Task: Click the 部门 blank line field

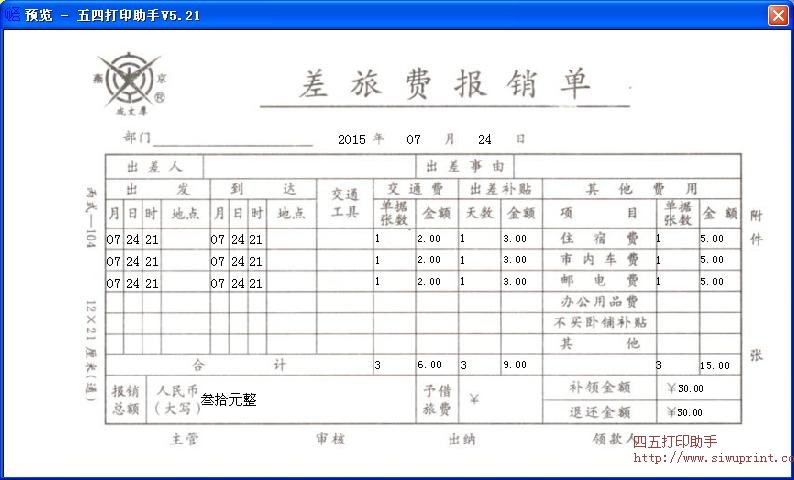Action: tap(233, 139)
